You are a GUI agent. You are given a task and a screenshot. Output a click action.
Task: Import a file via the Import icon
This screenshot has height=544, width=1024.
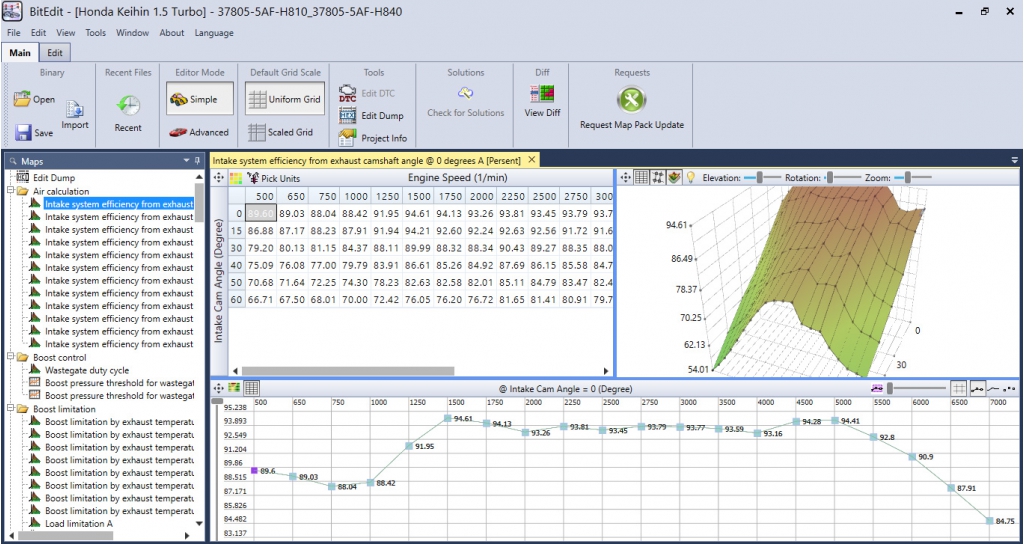[x=74, y=110]
